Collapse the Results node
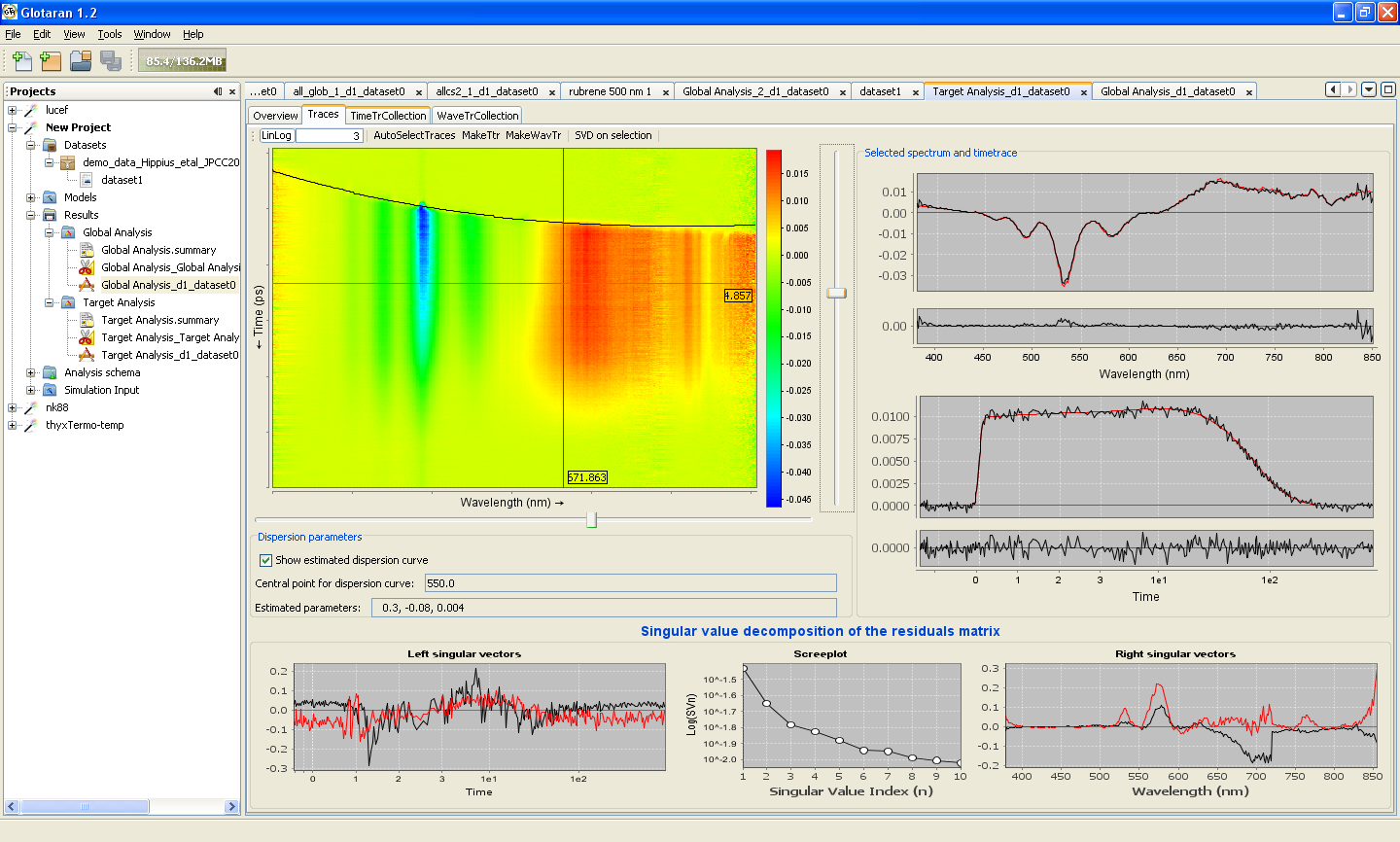The height and width of the screenshot is (842, 1400). pyautogui.click(x=31, y=215)
